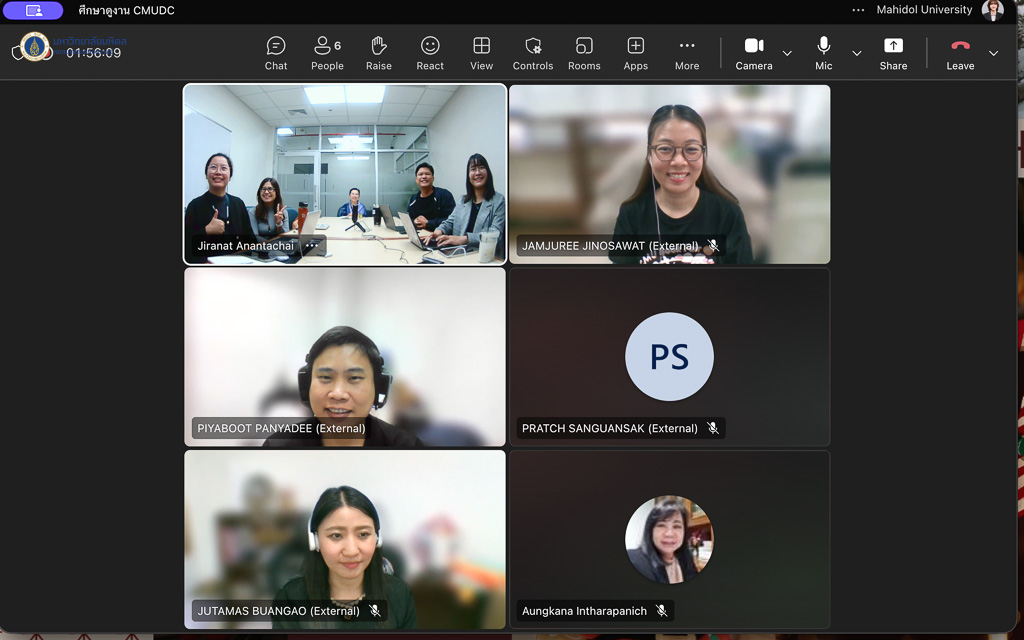This screenshot has width=1024, height=640.
Task: Open the More menu in toolbar
Action: point(687,53)
